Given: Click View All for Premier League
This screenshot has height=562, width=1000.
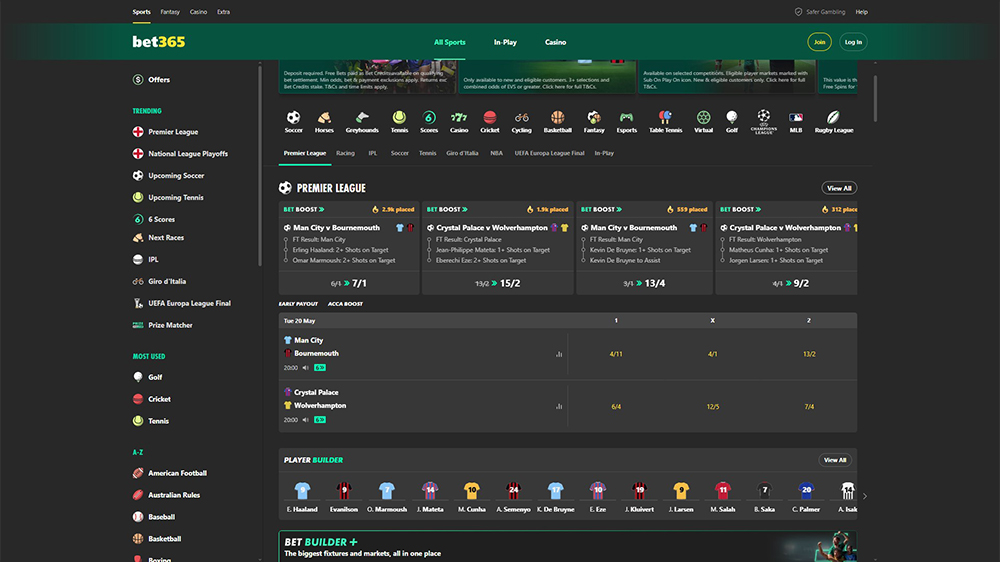Looking at the screenshot, I should pos(839,188).
